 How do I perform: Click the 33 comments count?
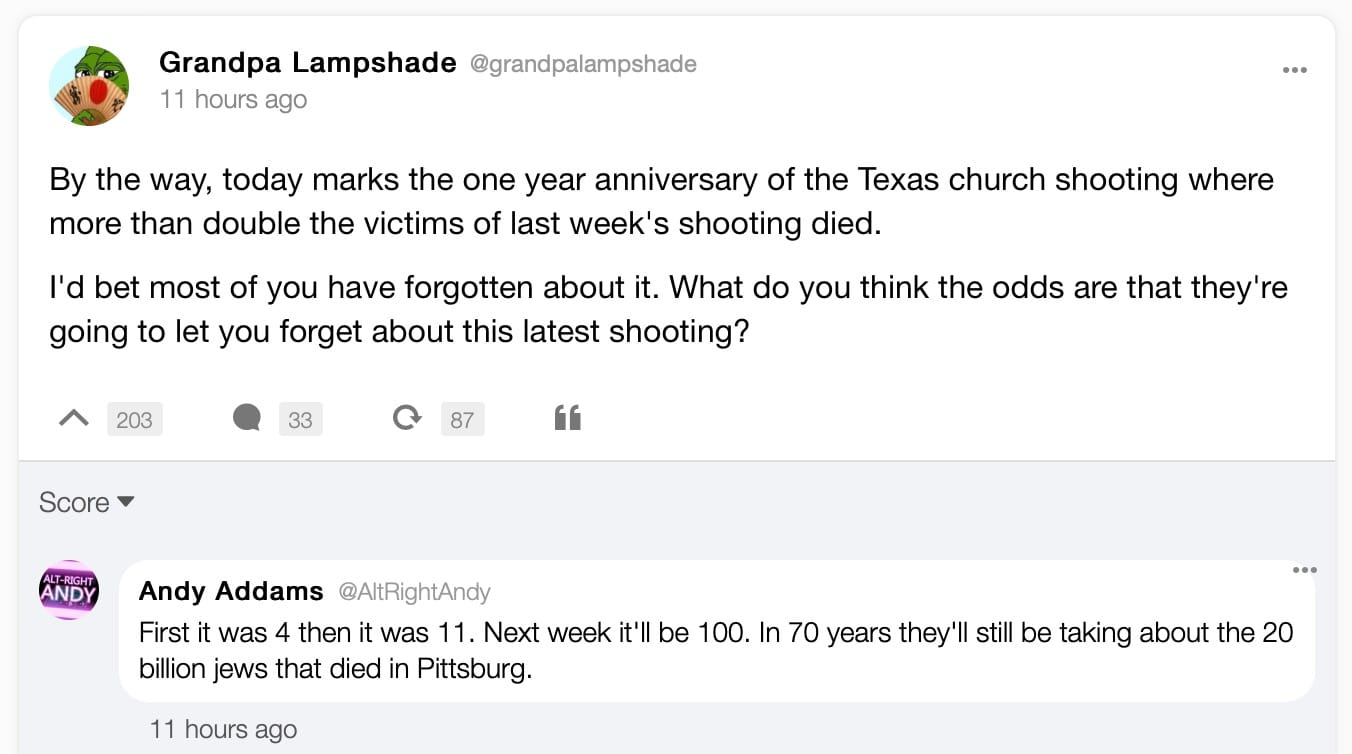[x=300, y=420]
